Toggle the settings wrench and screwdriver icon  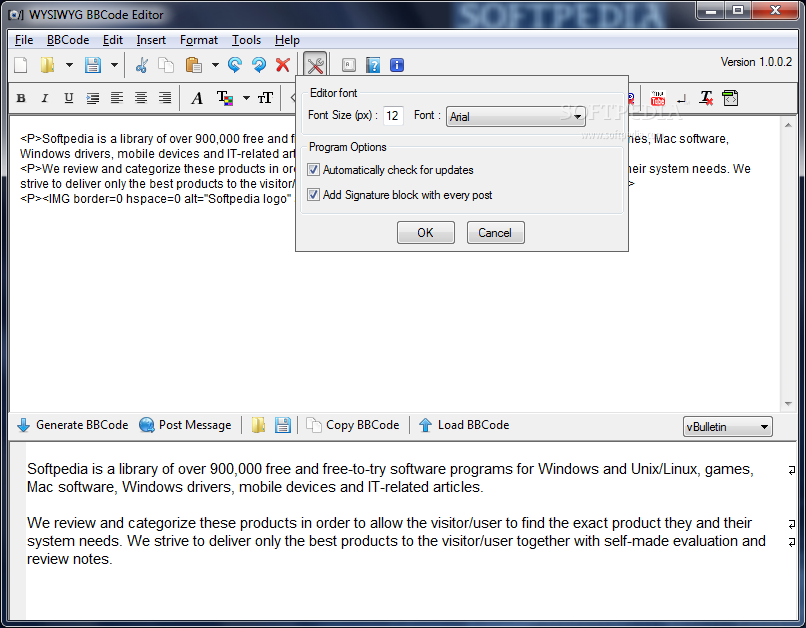315,65
